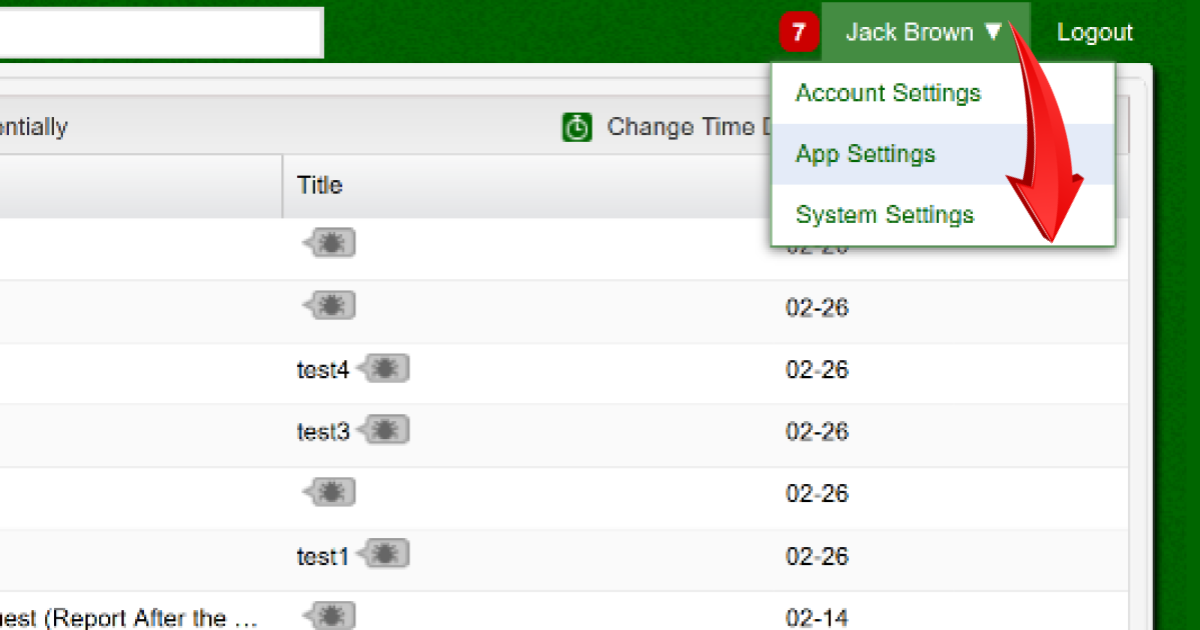Click the bug icon between test3 and test1 rows
Viewport: 1200px width, 630px height.
coord(330,492)
